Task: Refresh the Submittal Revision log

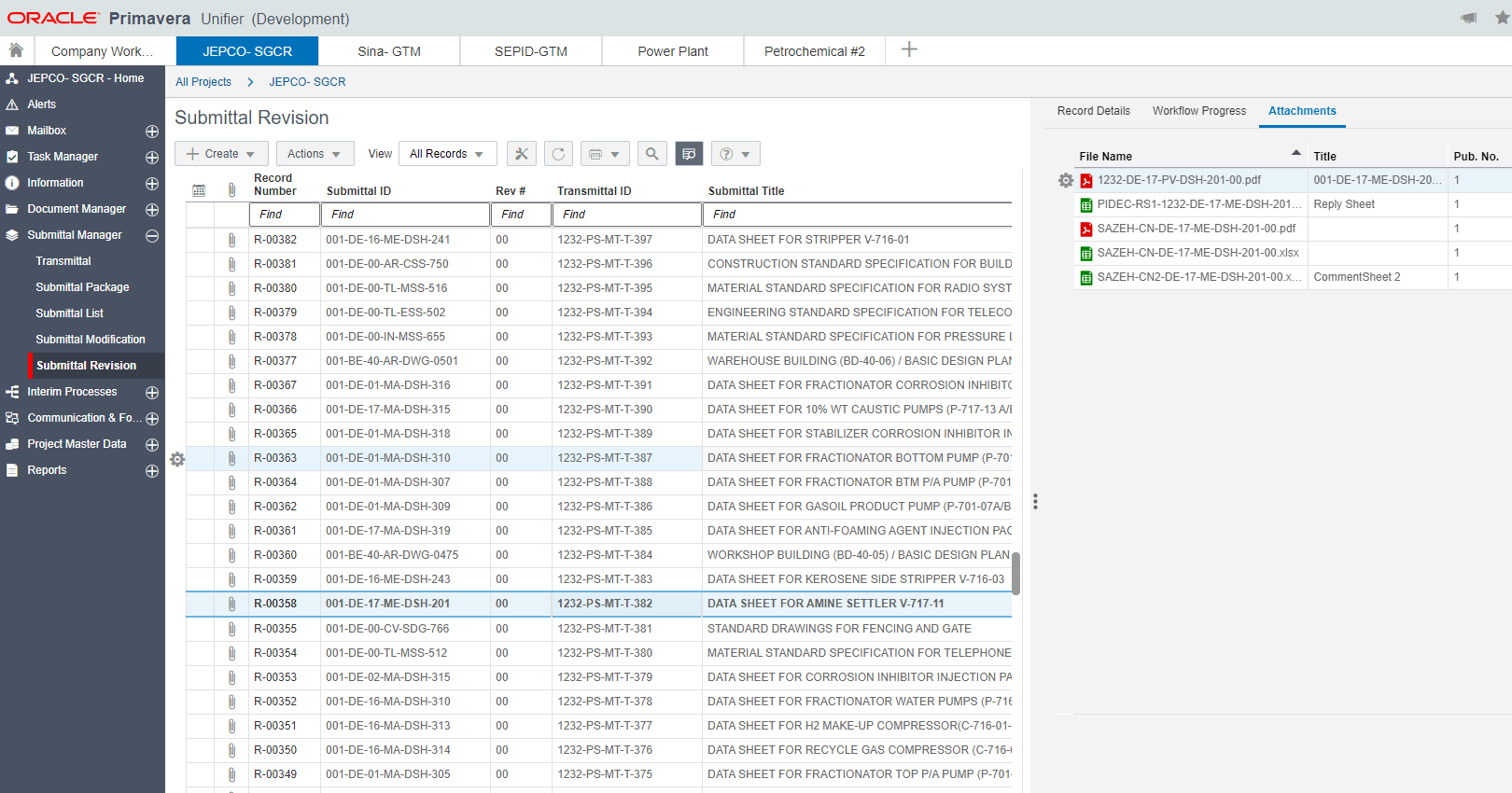Action: (x=558, y=154)
